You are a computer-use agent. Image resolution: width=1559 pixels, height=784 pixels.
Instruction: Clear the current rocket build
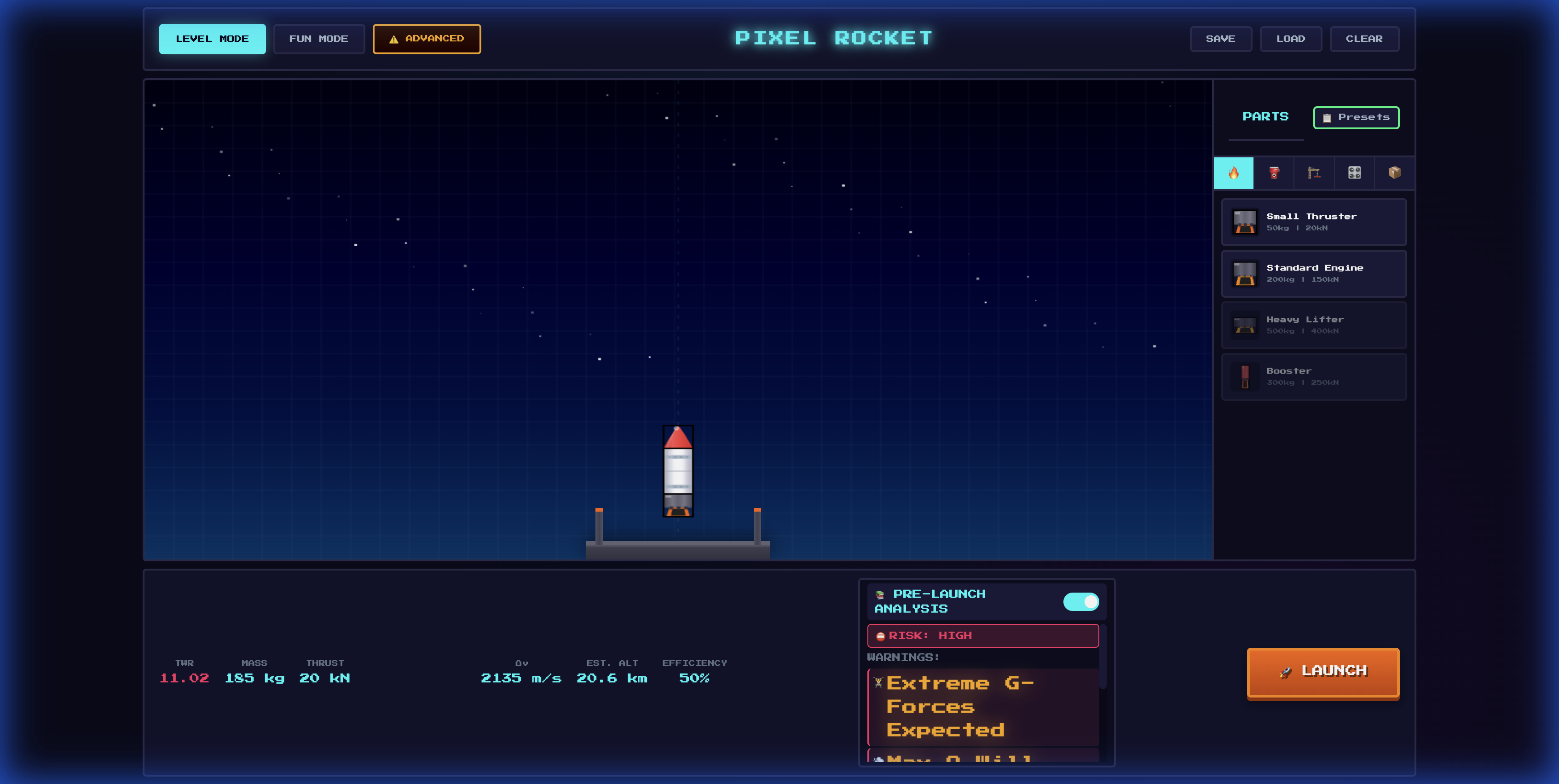[x=1364, y=38]
